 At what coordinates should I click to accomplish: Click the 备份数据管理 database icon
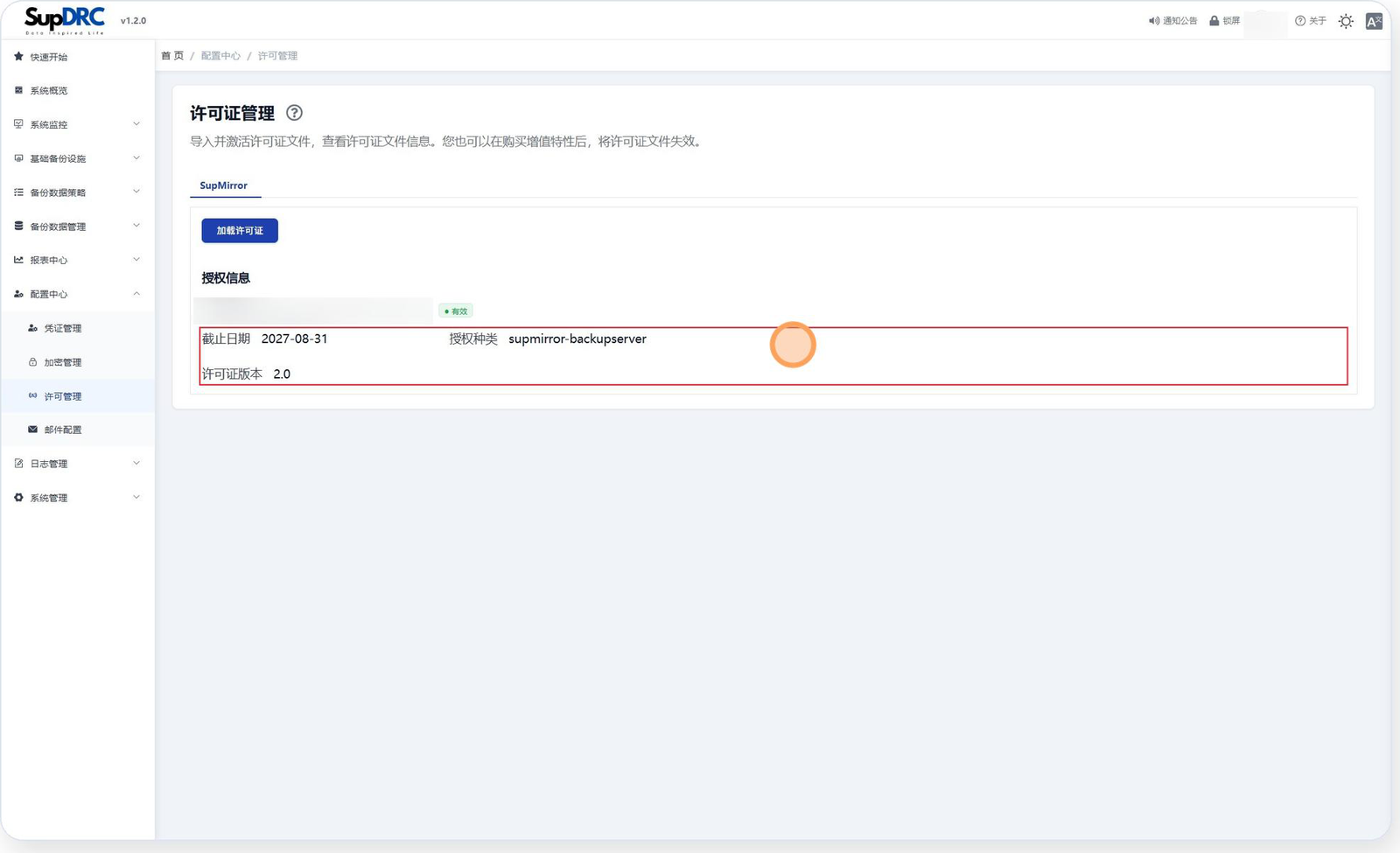coord(18,226)
